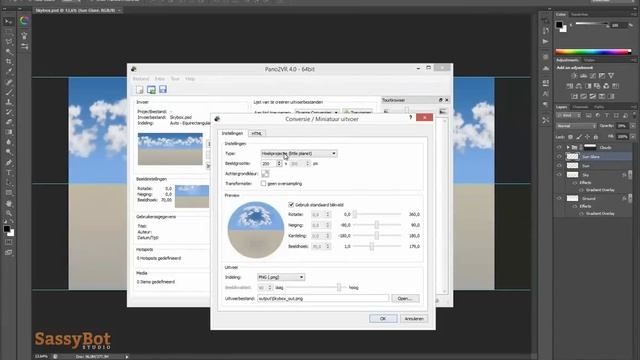Viewport: 640px width, 360px height.
Task: Float the Tourbrowser panel
Action: coord(440,100)
